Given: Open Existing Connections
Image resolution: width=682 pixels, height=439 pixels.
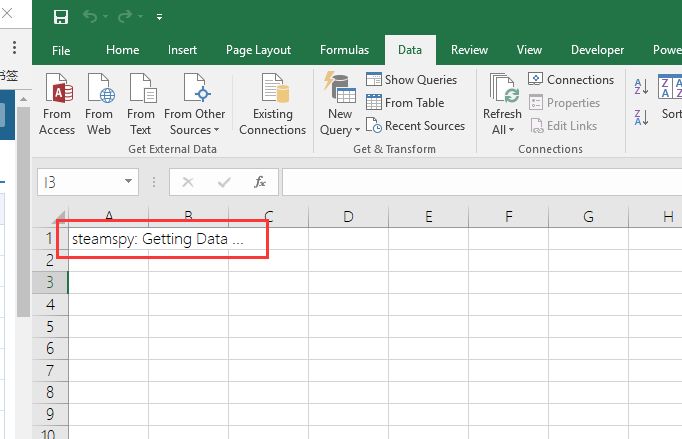Looking at the screenshot, I should 273,104.
